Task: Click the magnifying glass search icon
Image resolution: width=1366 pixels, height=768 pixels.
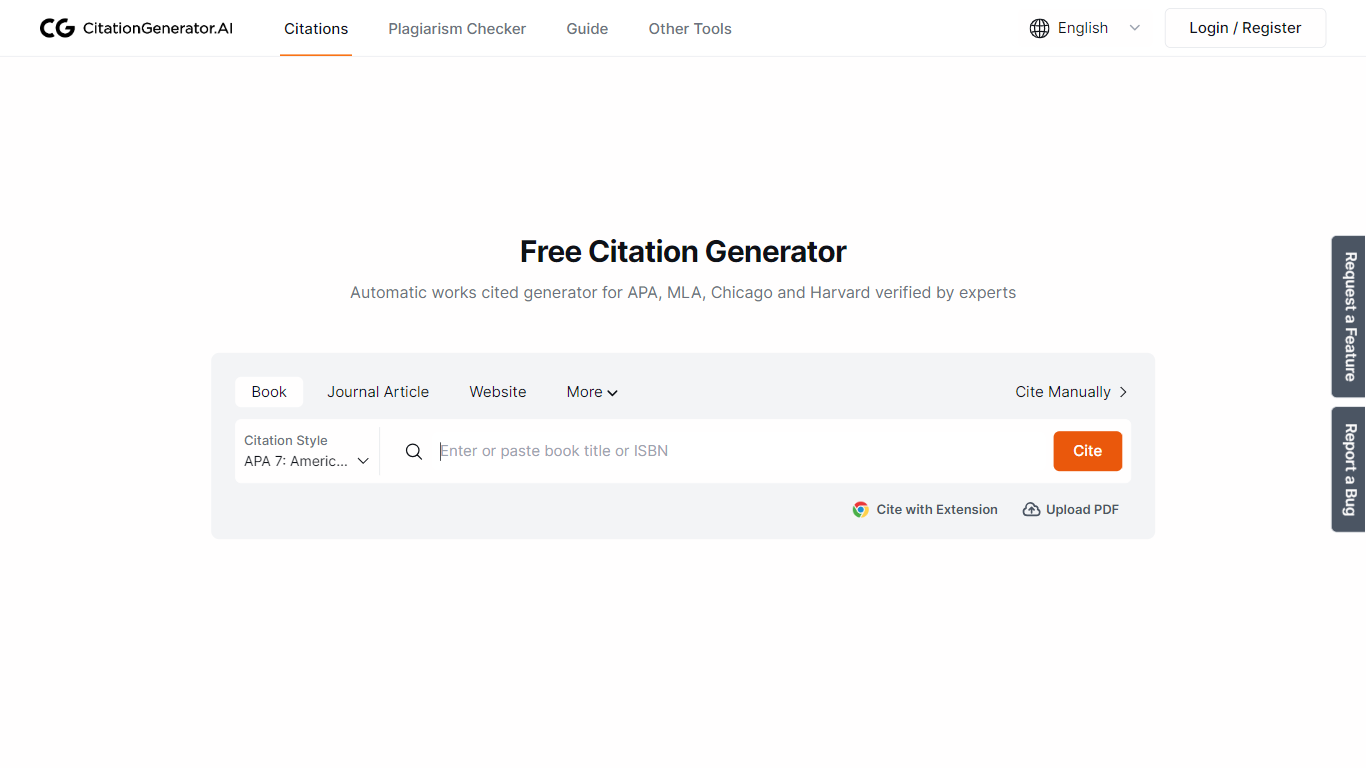Action: click(414, 451)
